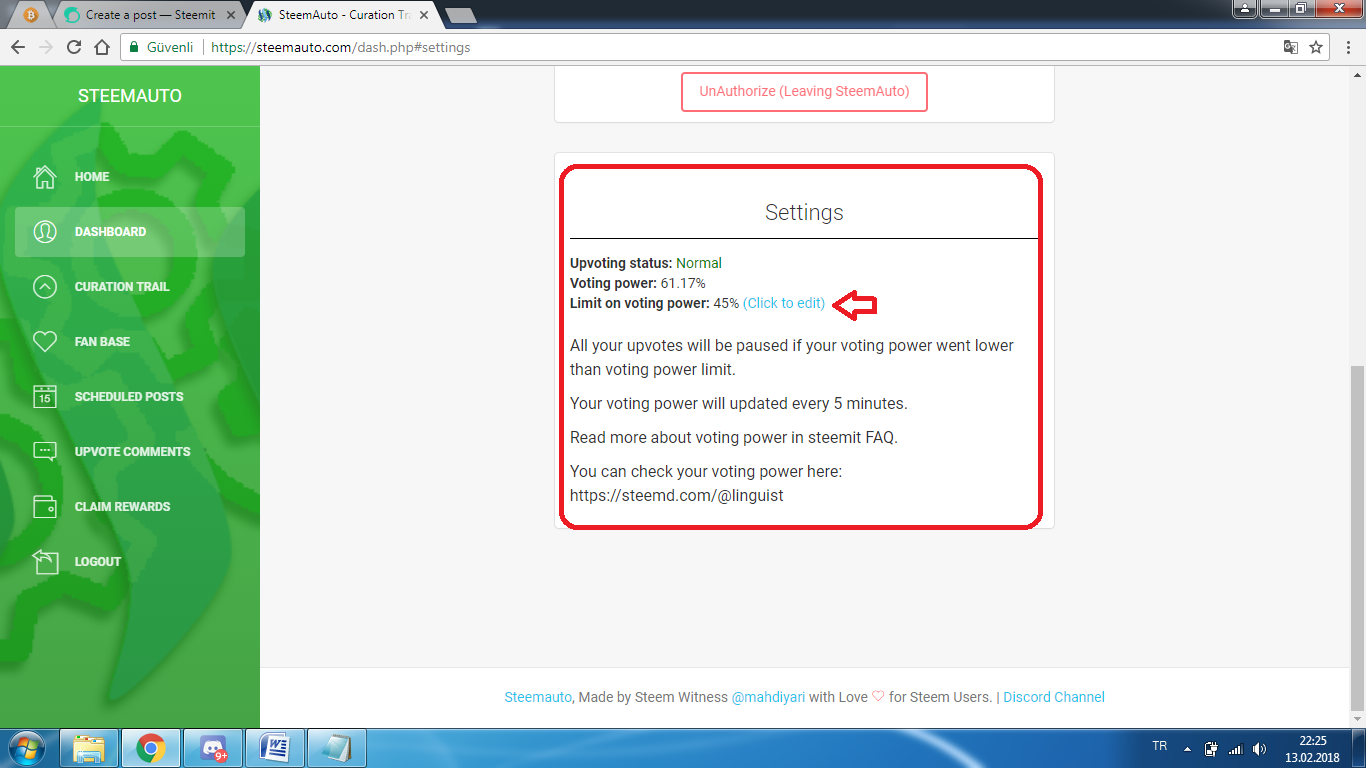The height and width of the screenshot is (768, 1366).
Task: Open Home from the sidebar house icon
Action: point(45,177)
